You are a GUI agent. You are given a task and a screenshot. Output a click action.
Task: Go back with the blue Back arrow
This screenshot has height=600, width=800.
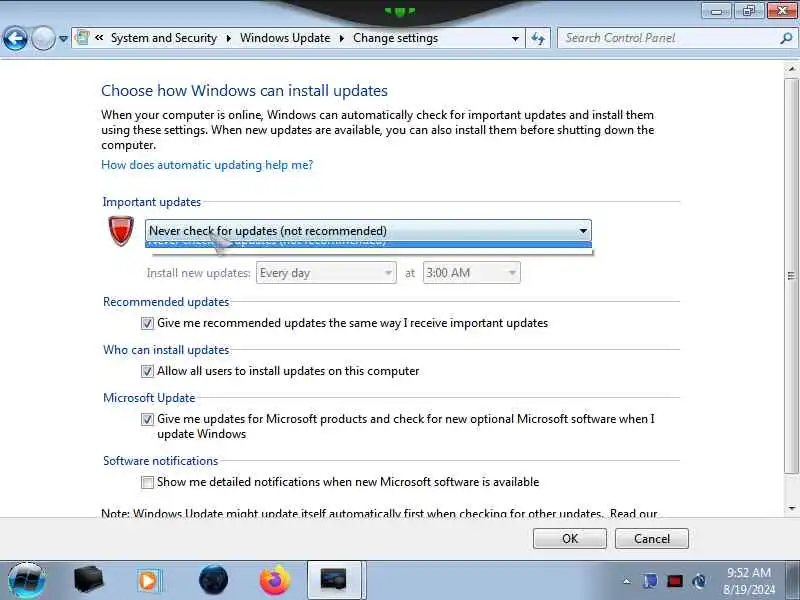point(15,38)
